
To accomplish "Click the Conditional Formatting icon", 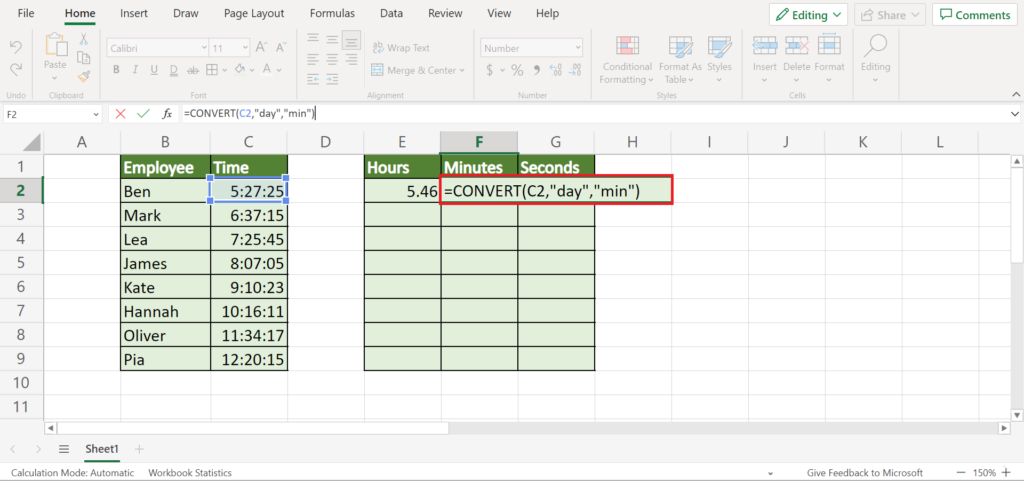I will pyautogui.click(x=627, y=46).
